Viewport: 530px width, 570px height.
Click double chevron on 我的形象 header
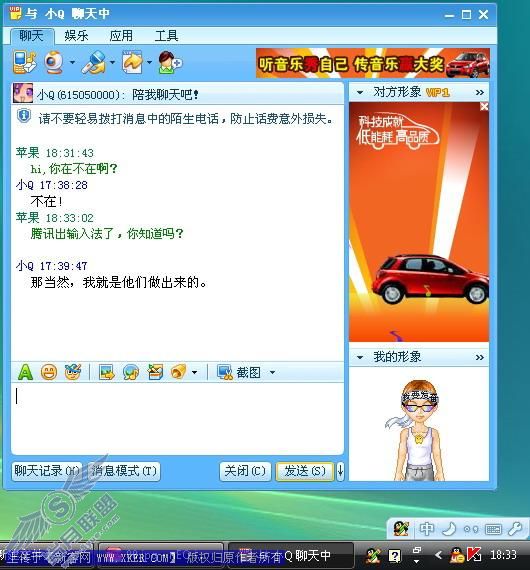point(480,357)
